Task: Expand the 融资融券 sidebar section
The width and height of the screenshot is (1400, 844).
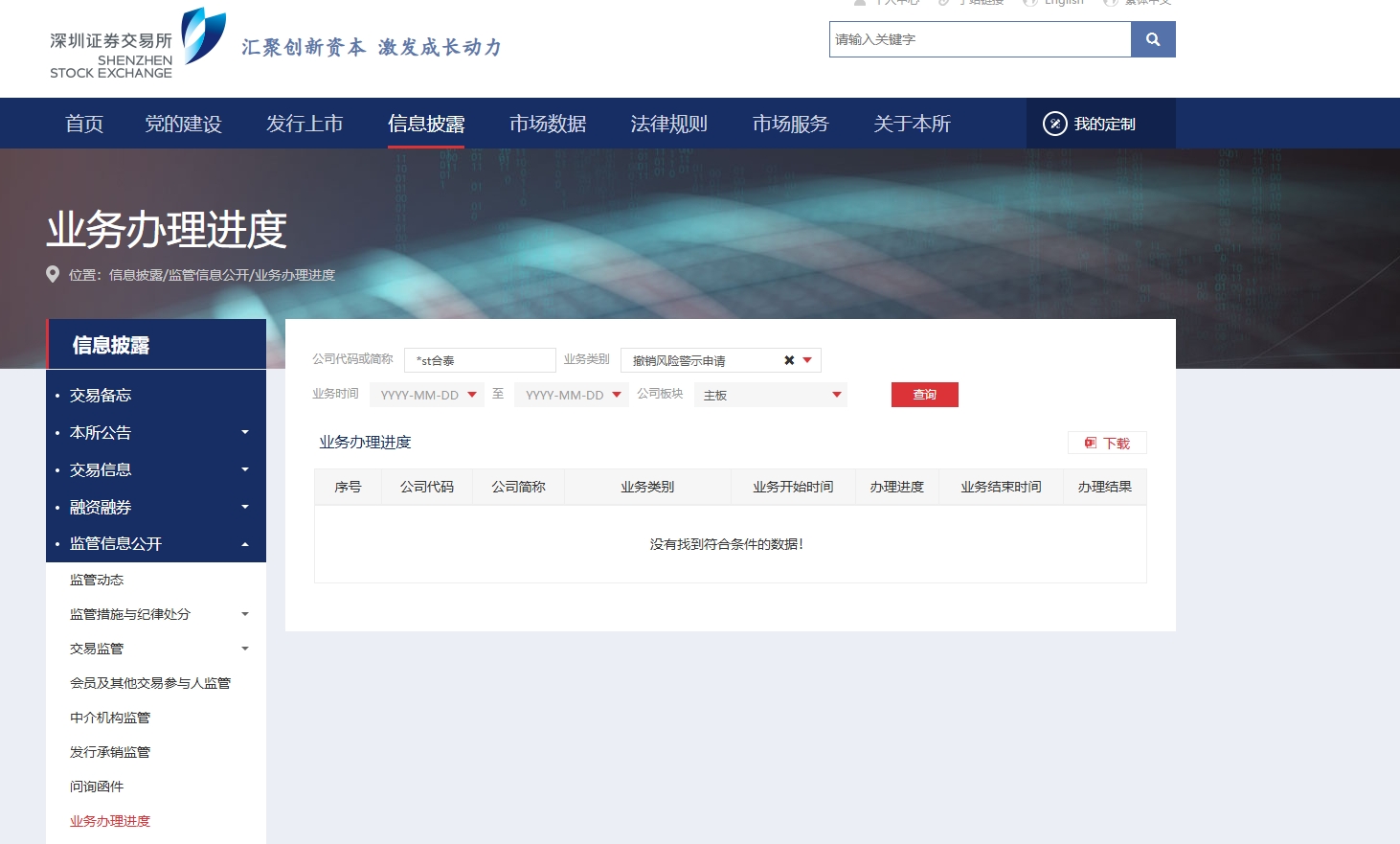Action: (245, 507)
